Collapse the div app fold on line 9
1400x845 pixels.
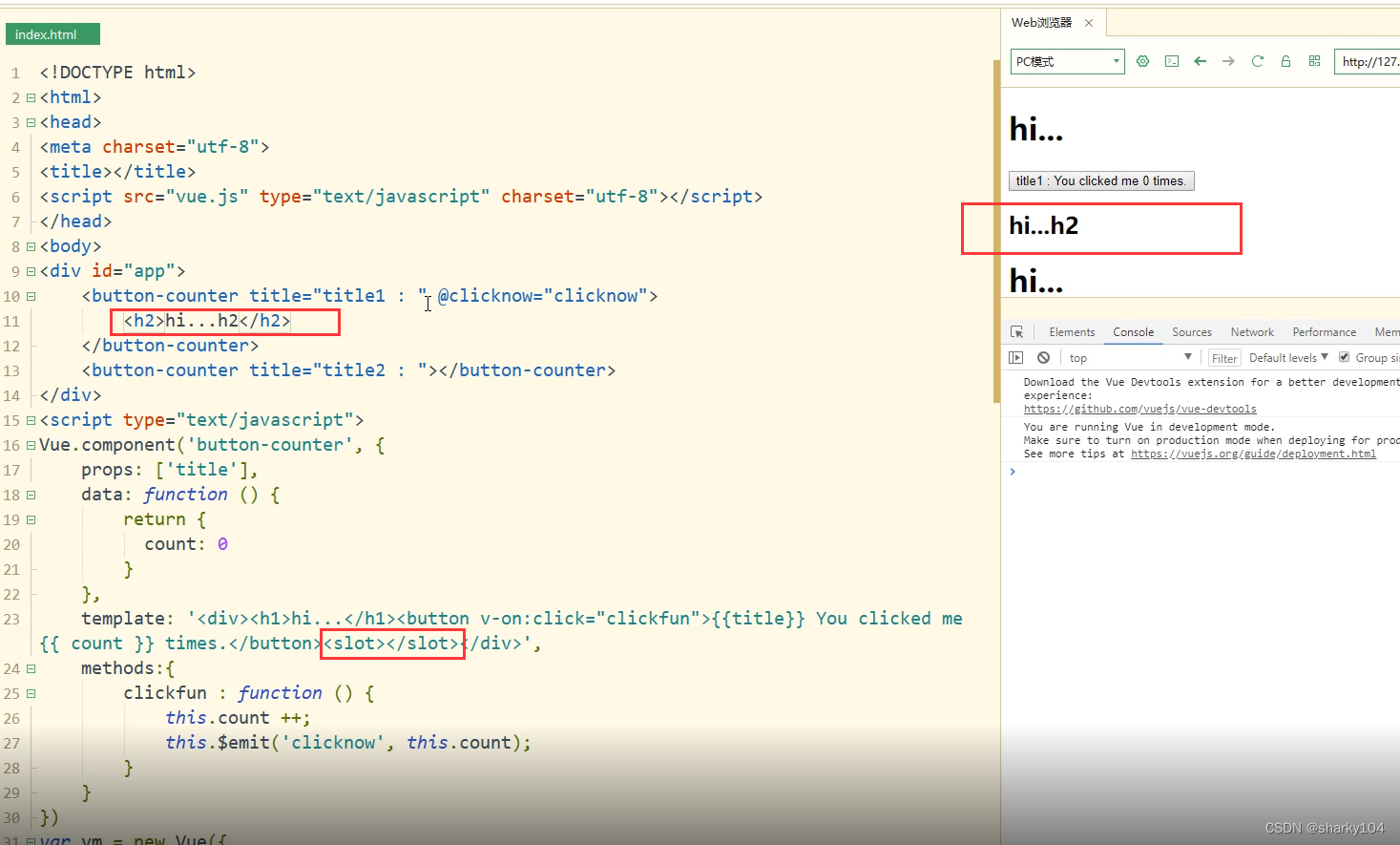31,271
